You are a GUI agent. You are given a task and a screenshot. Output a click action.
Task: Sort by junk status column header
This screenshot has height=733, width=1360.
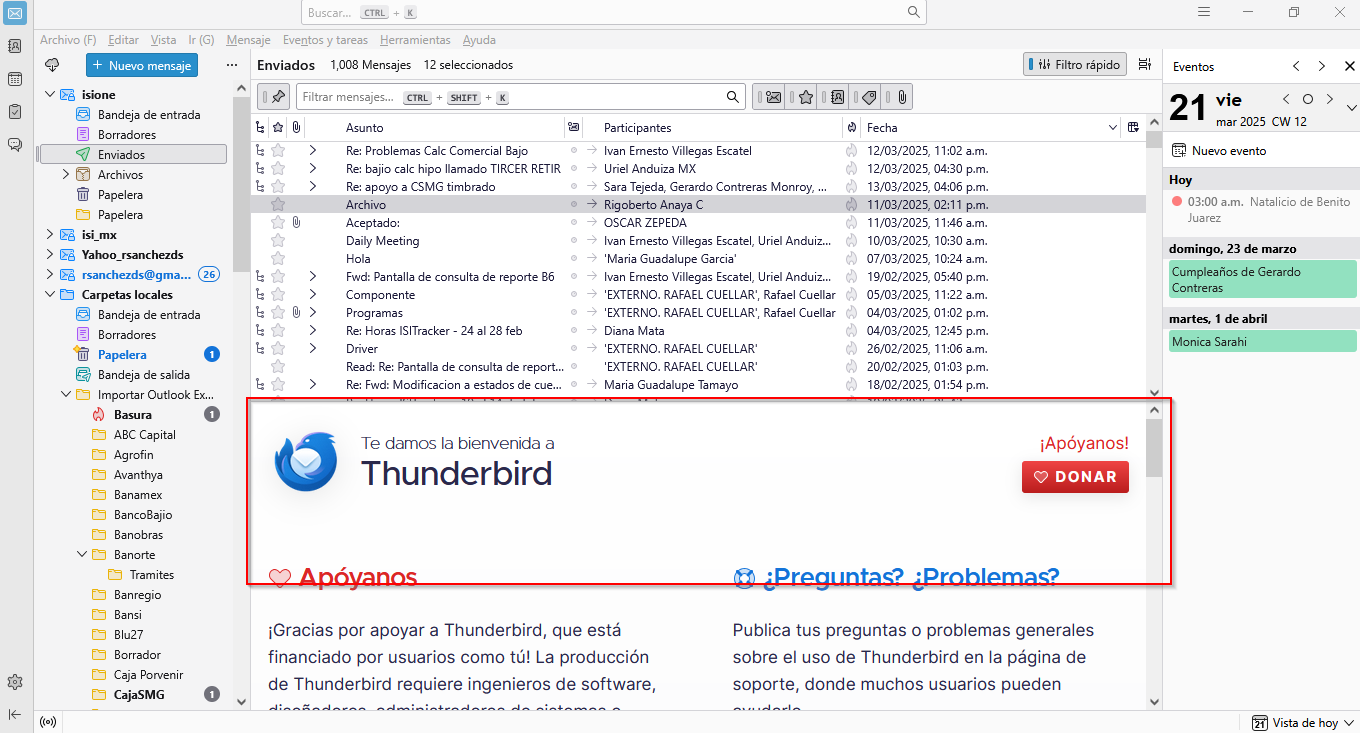pos(851,128)
